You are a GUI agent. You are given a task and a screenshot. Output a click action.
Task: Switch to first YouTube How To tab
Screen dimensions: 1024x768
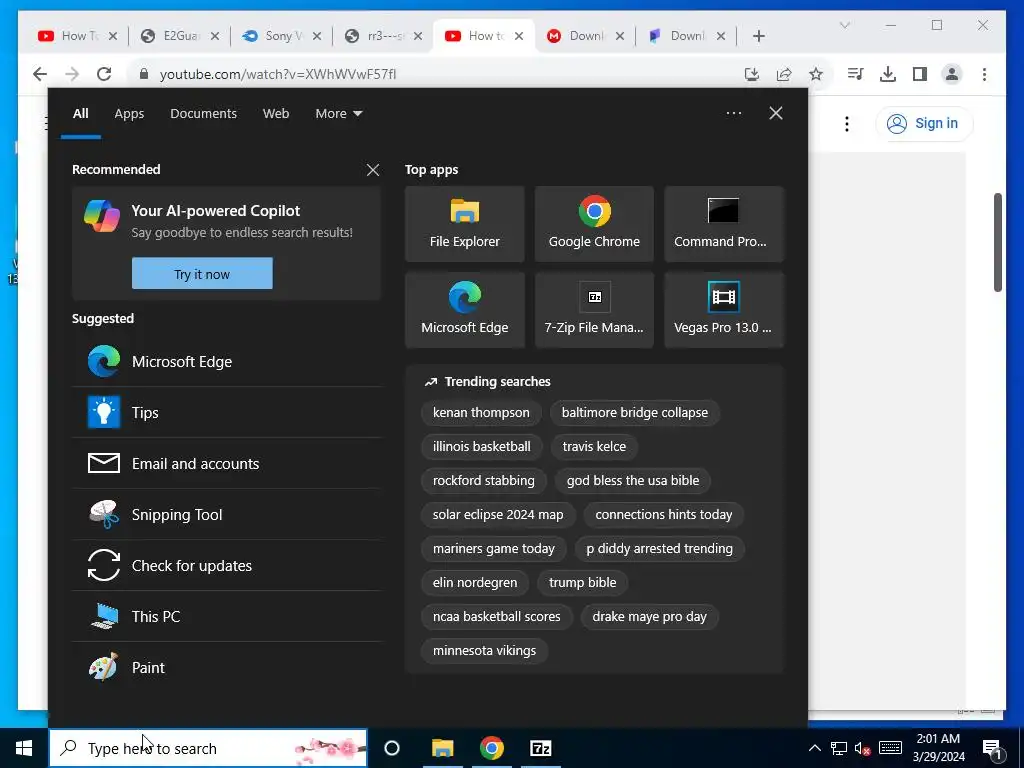pos(78,36)
